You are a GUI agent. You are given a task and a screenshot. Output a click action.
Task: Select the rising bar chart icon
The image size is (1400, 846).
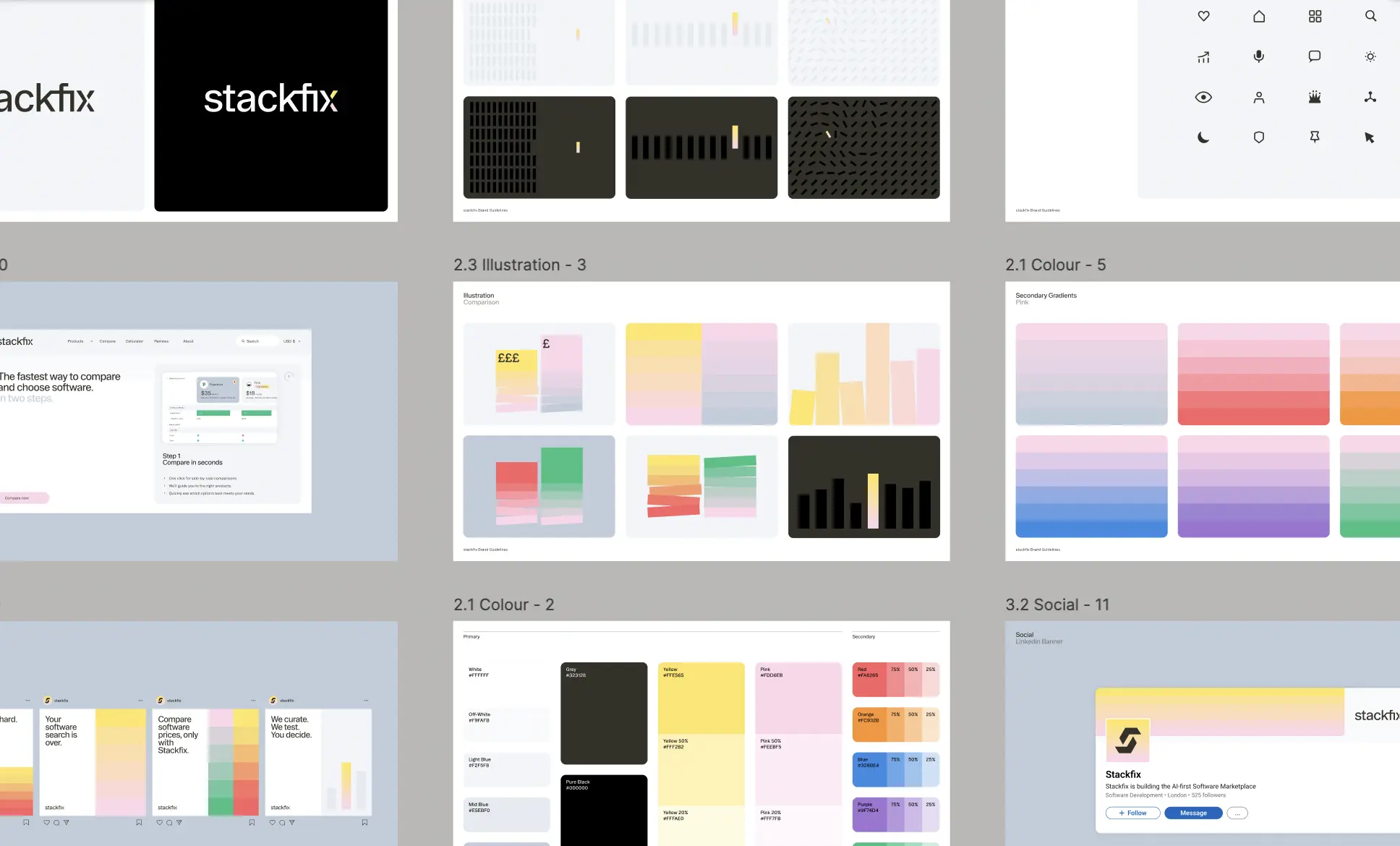[x=1203, y=57]
